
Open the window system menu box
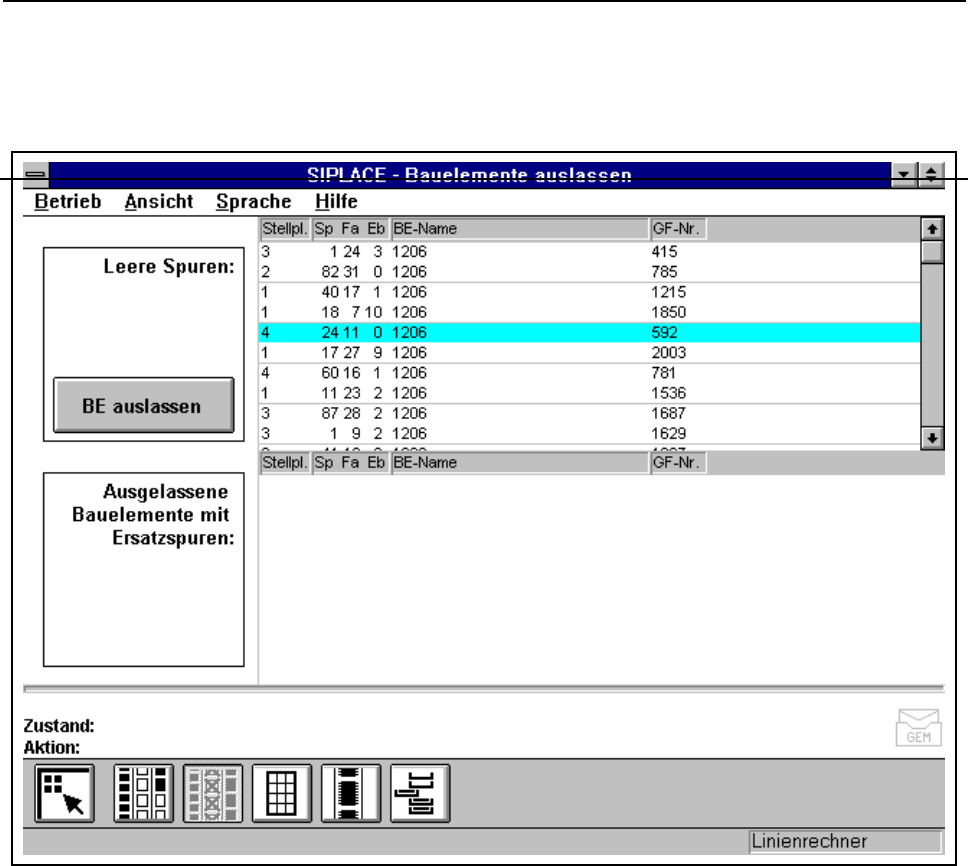coord(36,175)
